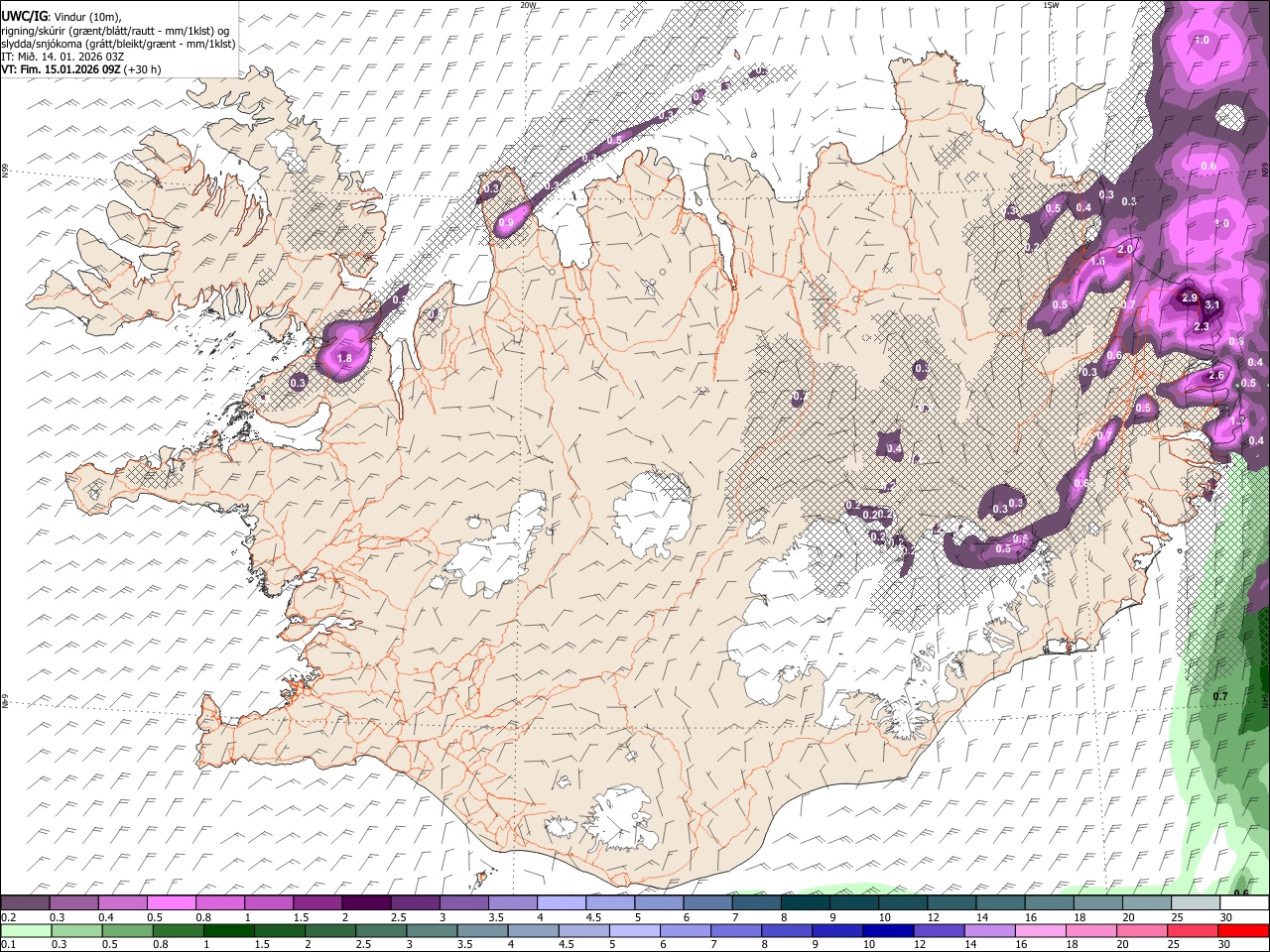
Task: Click the 2.9 snowfall value on the map
Action: coord(1191,297)
